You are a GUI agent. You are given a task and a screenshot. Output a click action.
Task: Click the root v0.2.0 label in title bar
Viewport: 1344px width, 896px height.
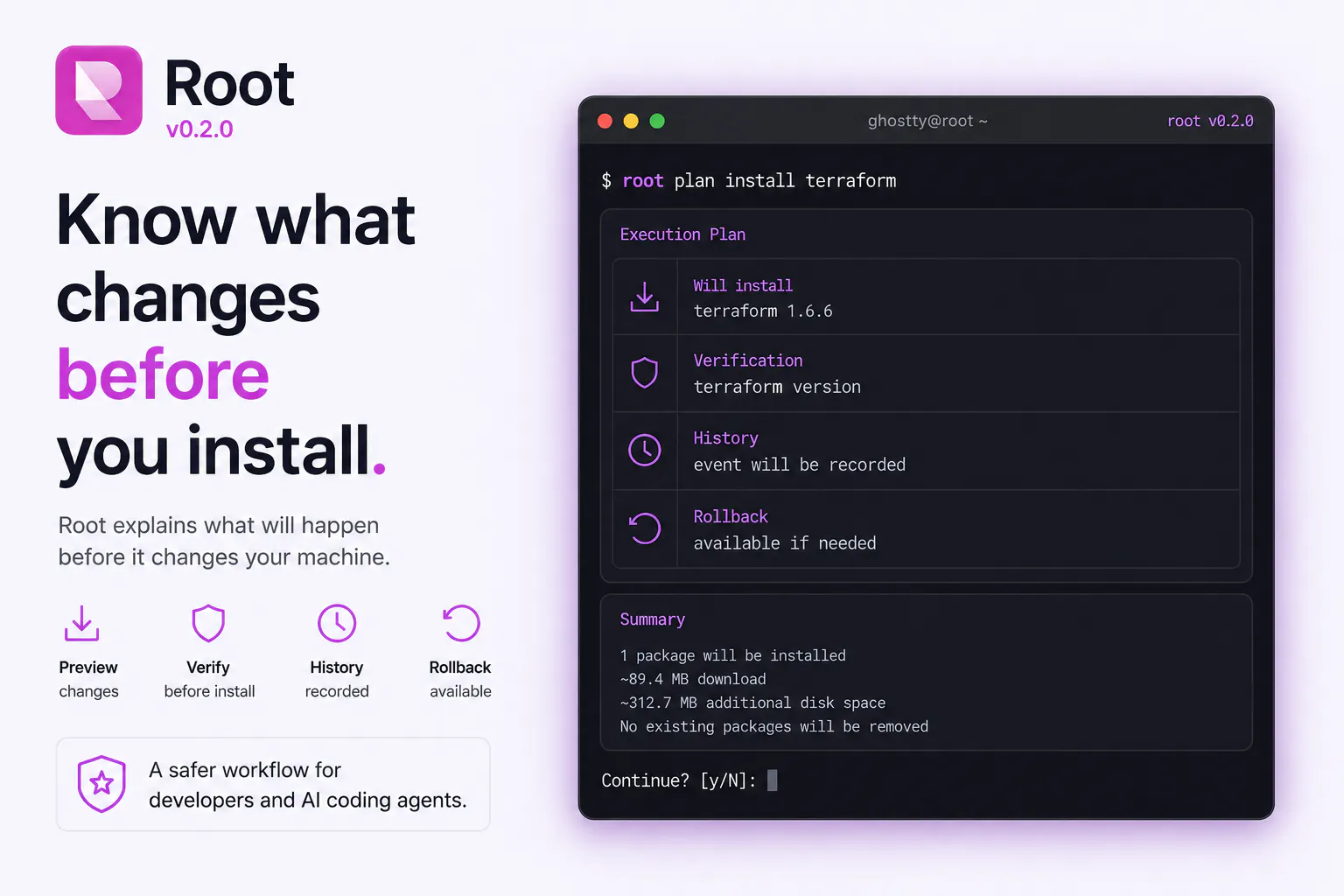point(1210,121)
